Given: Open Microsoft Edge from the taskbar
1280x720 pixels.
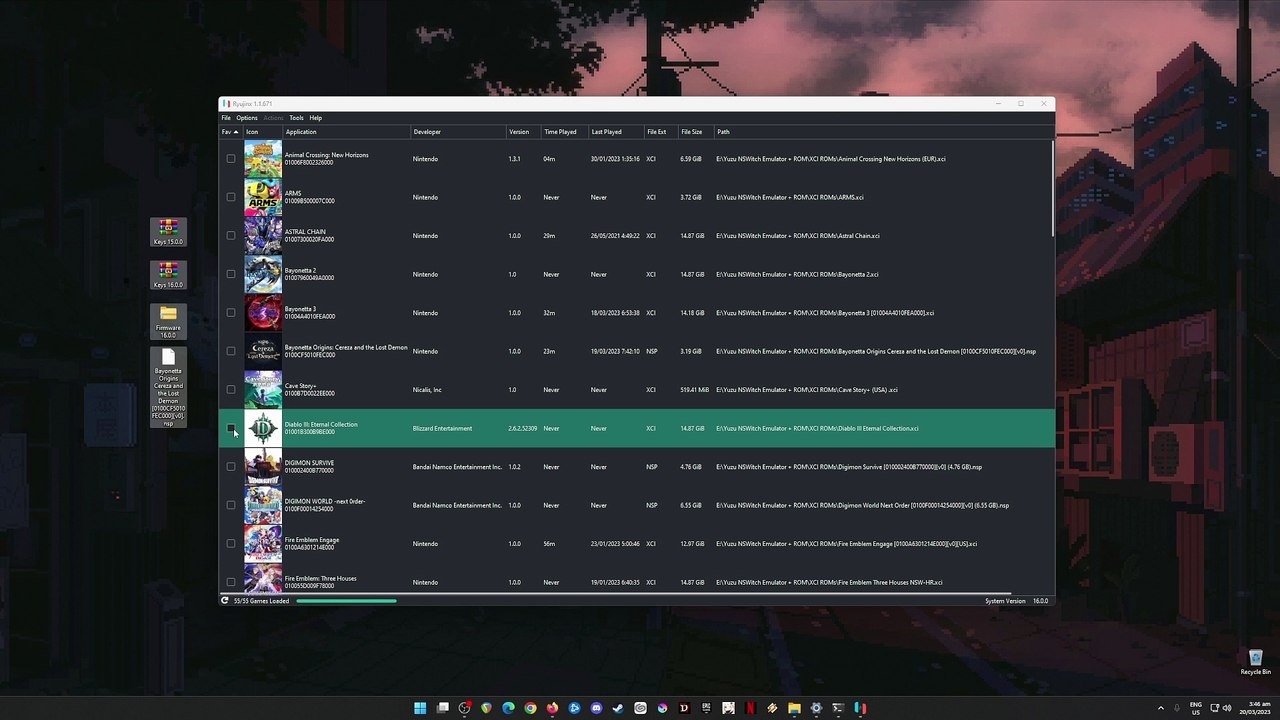Looking at the screenshot, I should click(508, 708).
